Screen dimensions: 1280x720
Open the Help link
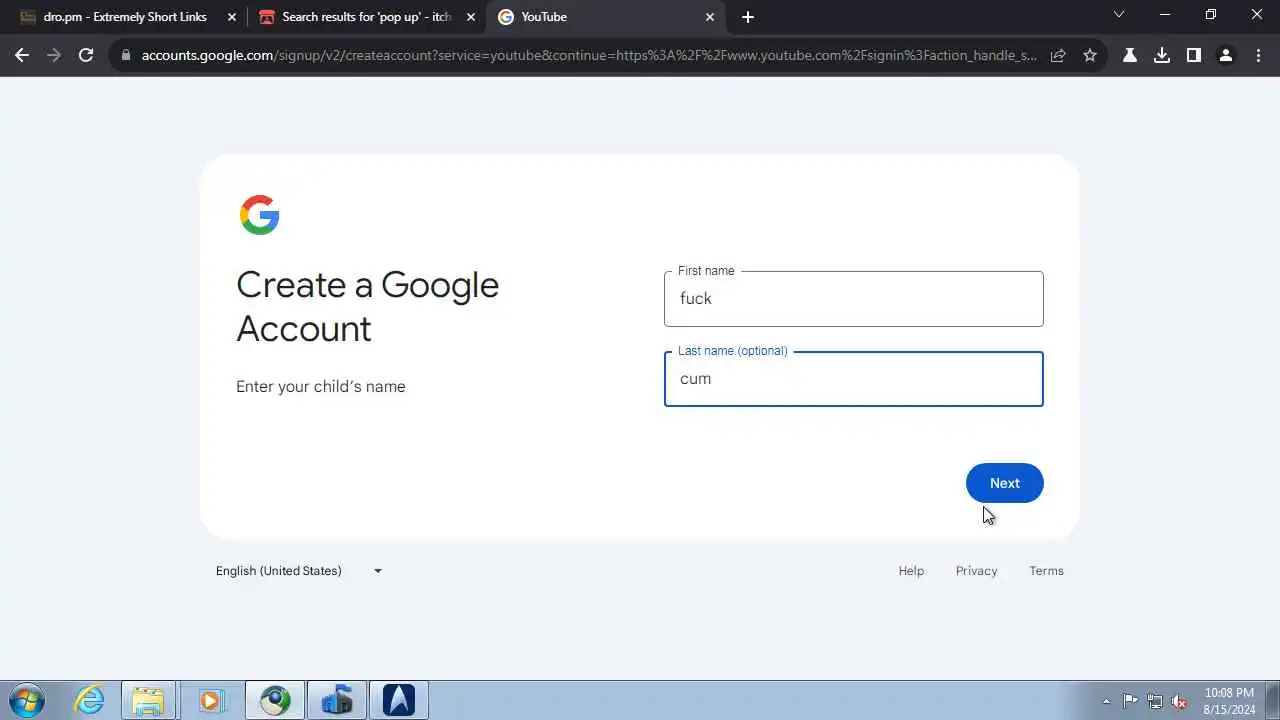[x=911, y=571]
